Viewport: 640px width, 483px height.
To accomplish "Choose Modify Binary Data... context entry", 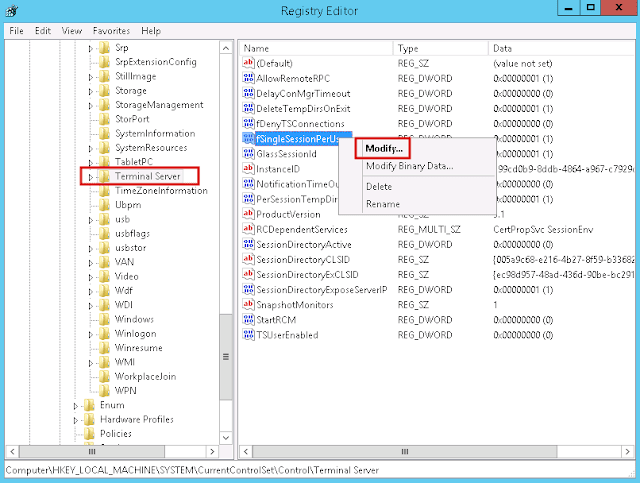I will click(409, 166).
